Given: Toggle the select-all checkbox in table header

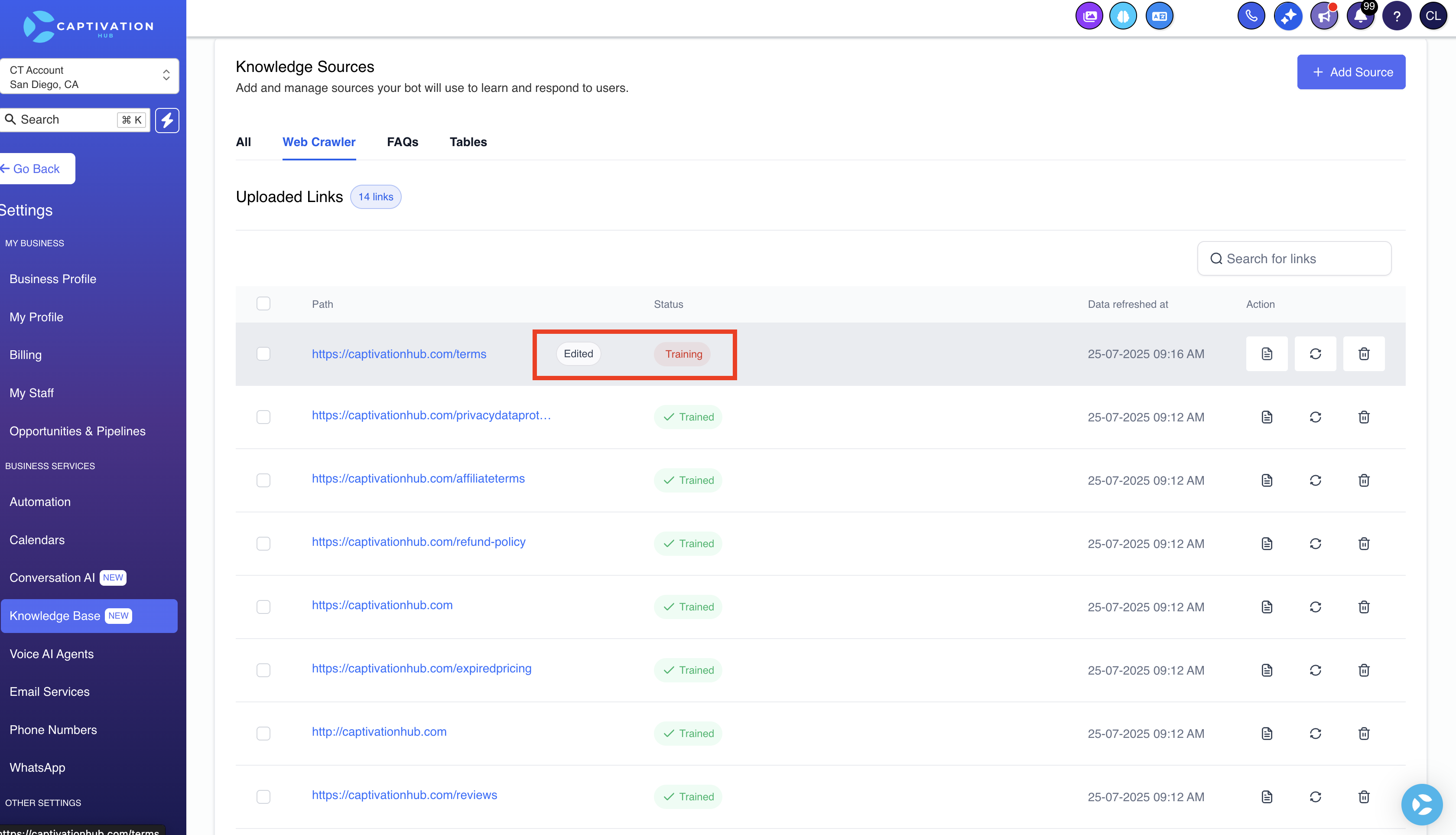Looking at the screenshot, I should [263, 303].
